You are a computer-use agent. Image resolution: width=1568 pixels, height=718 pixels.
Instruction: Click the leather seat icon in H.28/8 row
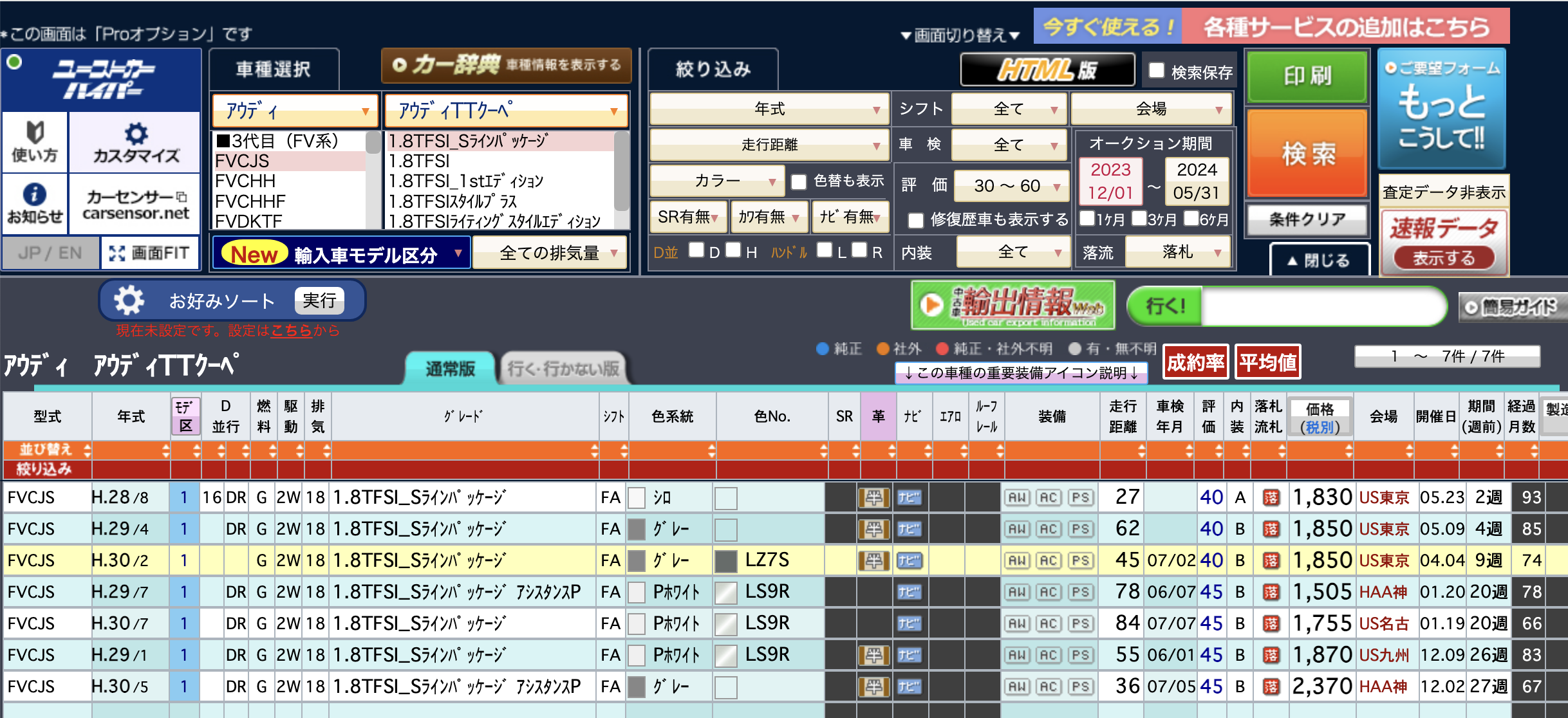pyautogui.click(x=873, y=497)
